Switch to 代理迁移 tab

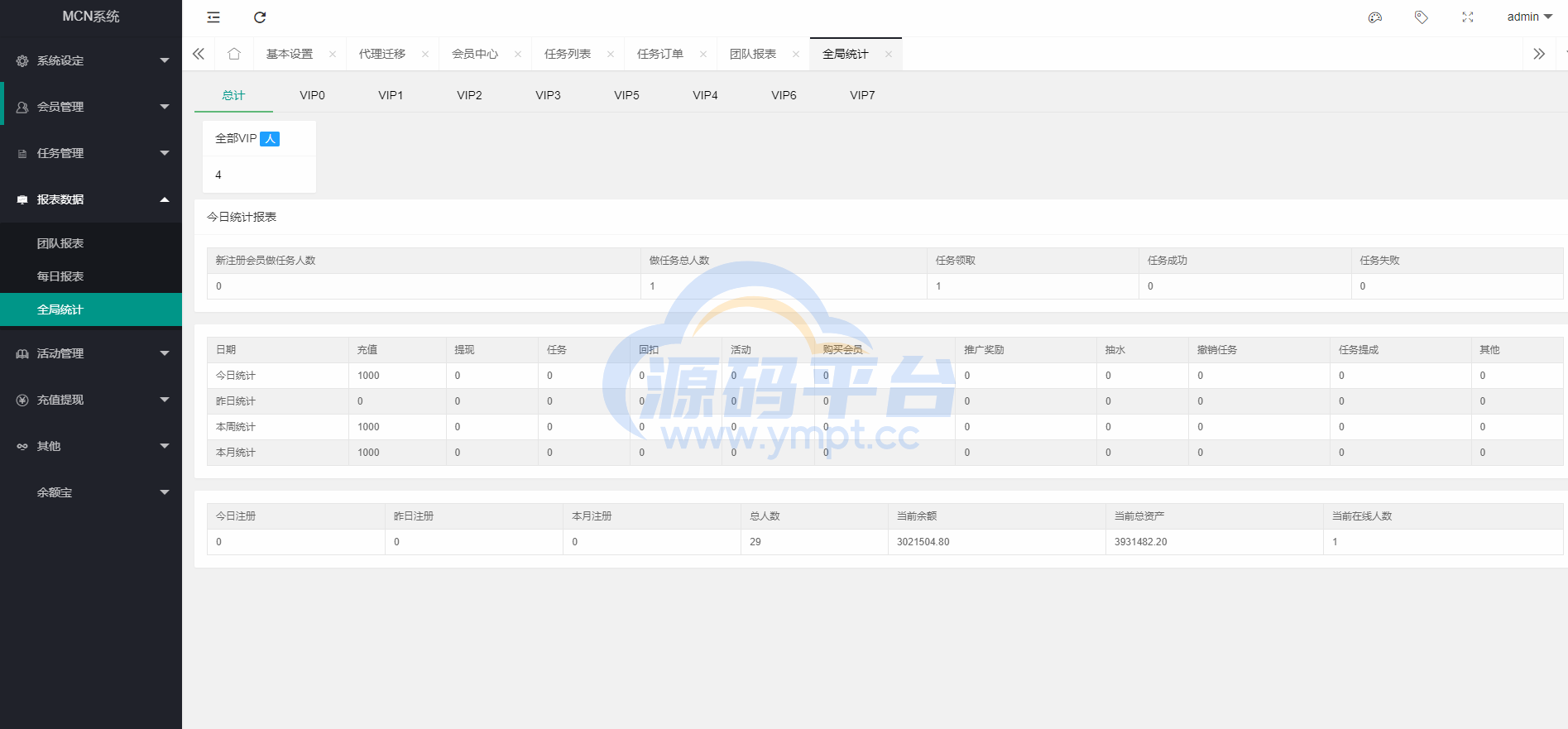(382, 54)
